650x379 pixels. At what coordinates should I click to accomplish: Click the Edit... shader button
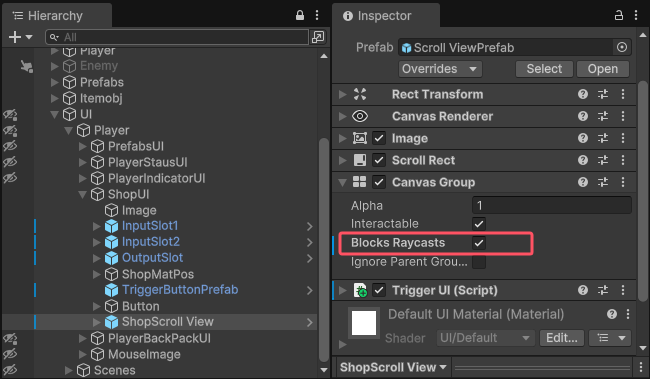point(562,338)
